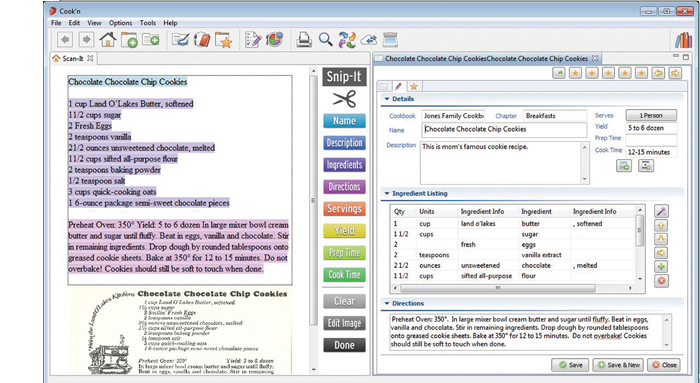The width and height of the screenshot is (700, 383).
Task: Collapse the Details section
Action: click(x=387, y=99)
